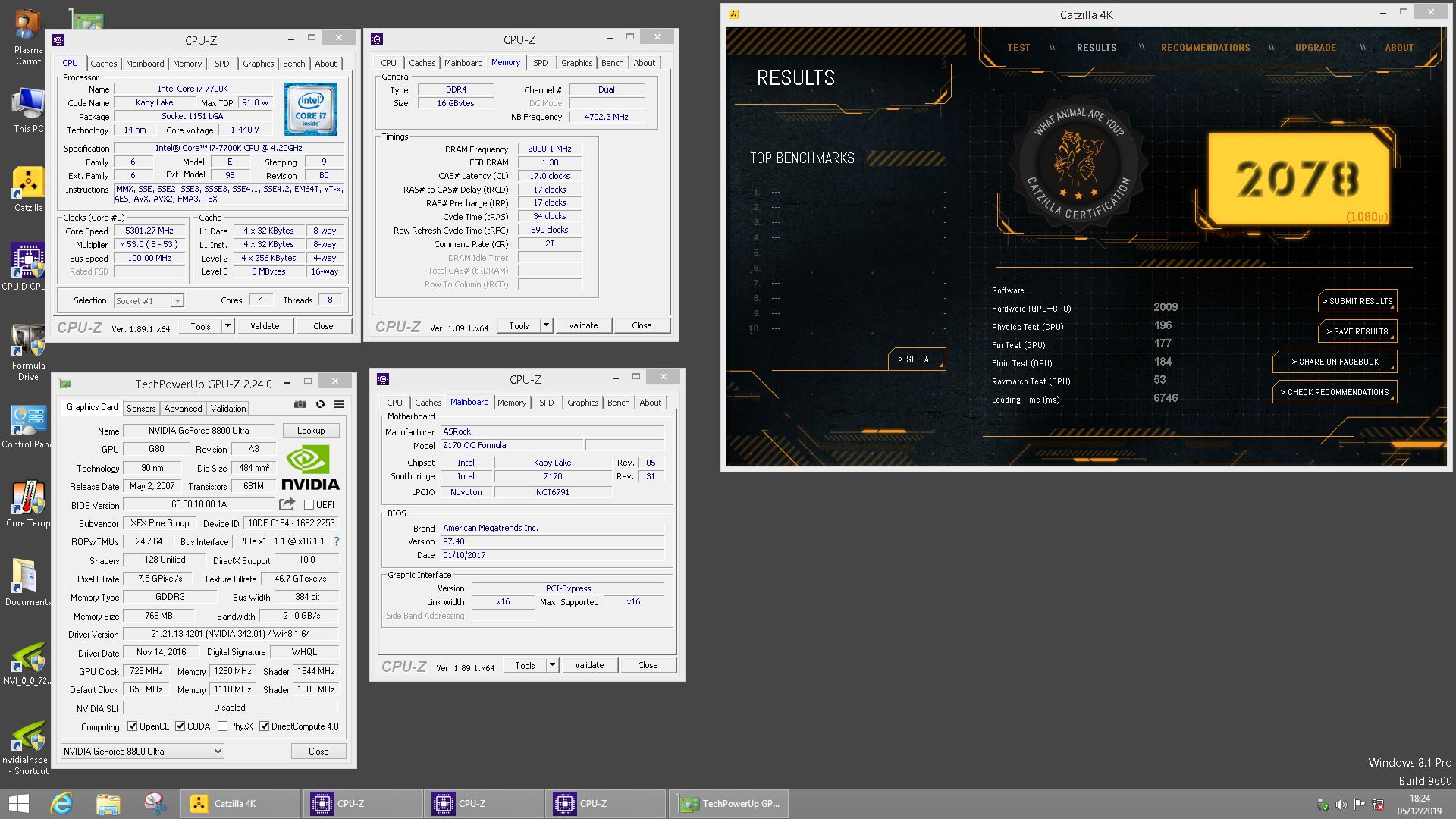
Task: Expand Socket #1 selection dropdown in CPU-Z
Action: point(177,301)
